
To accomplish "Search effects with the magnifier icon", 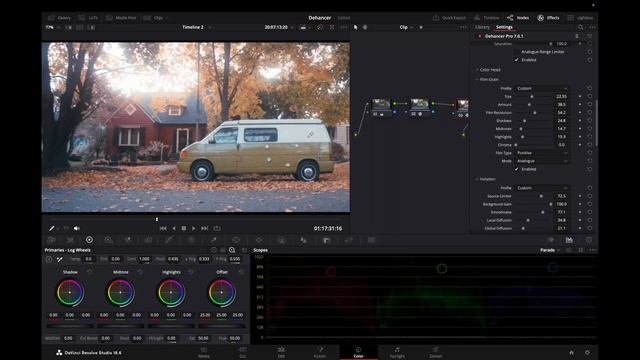I will point(580,27).
